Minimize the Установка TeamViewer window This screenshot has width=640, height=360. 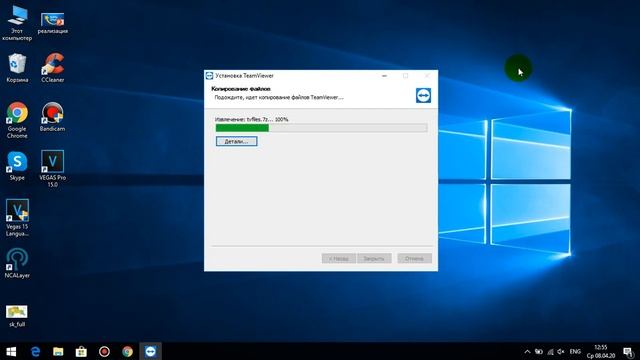(384, 76)
